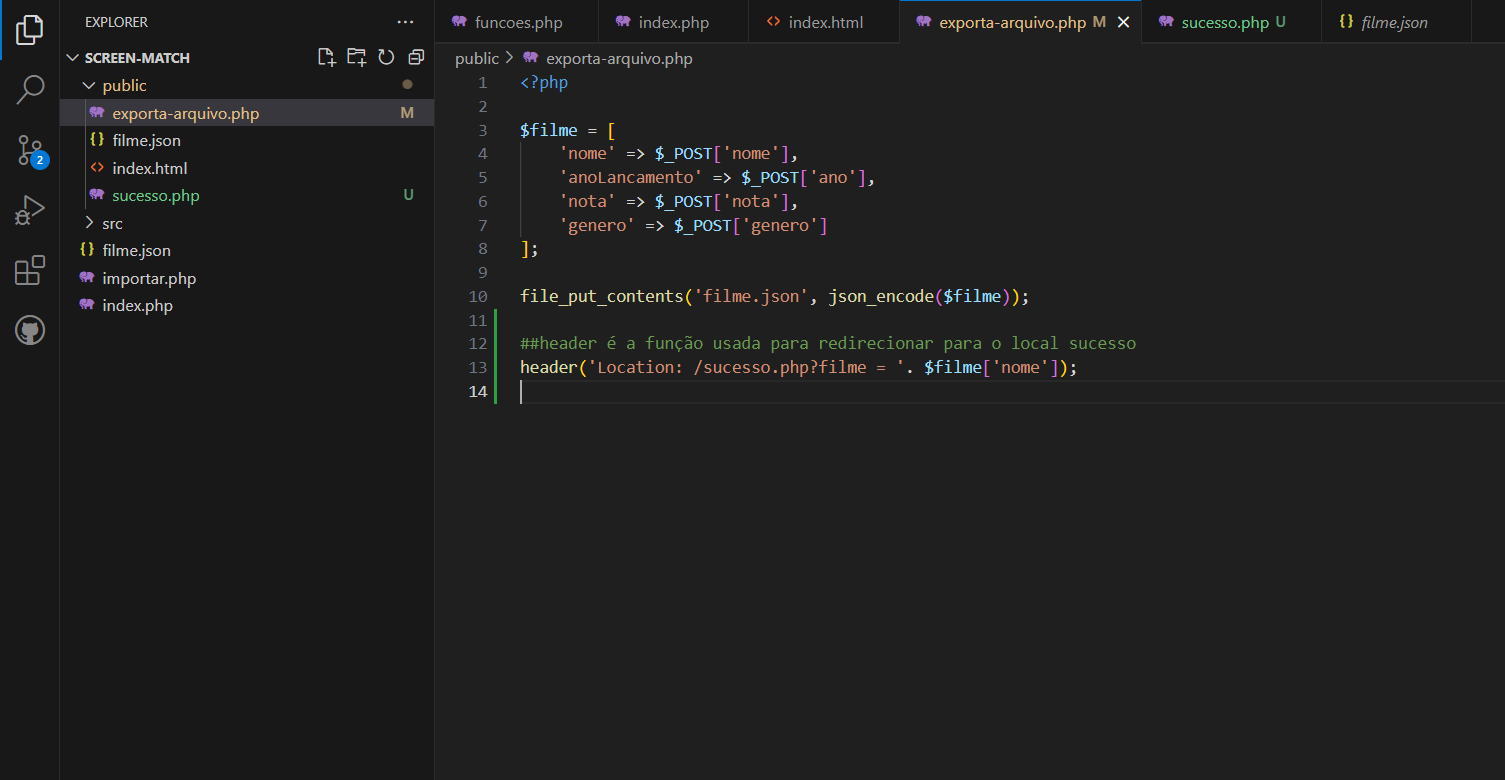Click the PHP file icon on funcoes.php tab
Image resolution: width=1505 pixels, height=780 pixels.
tap(459, 22)
